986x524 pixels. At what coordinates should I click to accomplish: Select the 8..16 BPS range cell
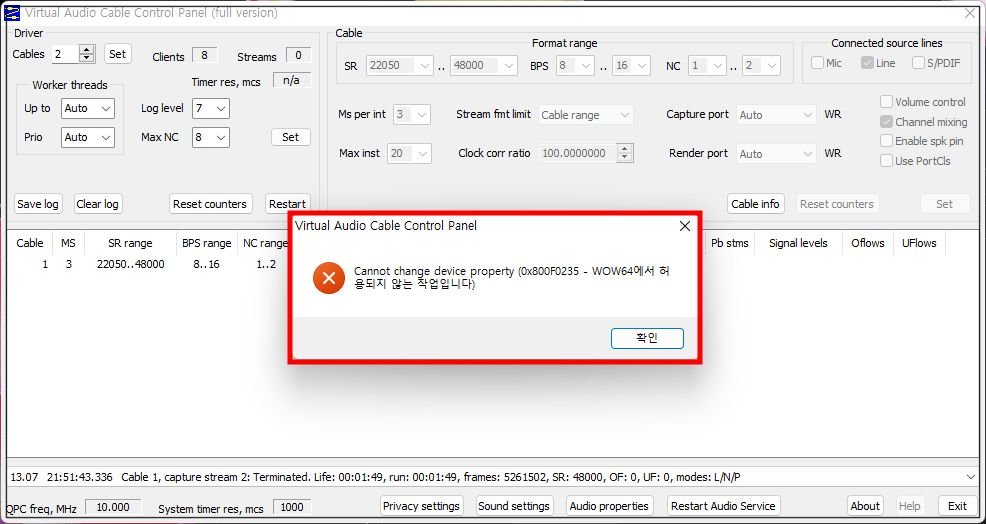[206, 264]
